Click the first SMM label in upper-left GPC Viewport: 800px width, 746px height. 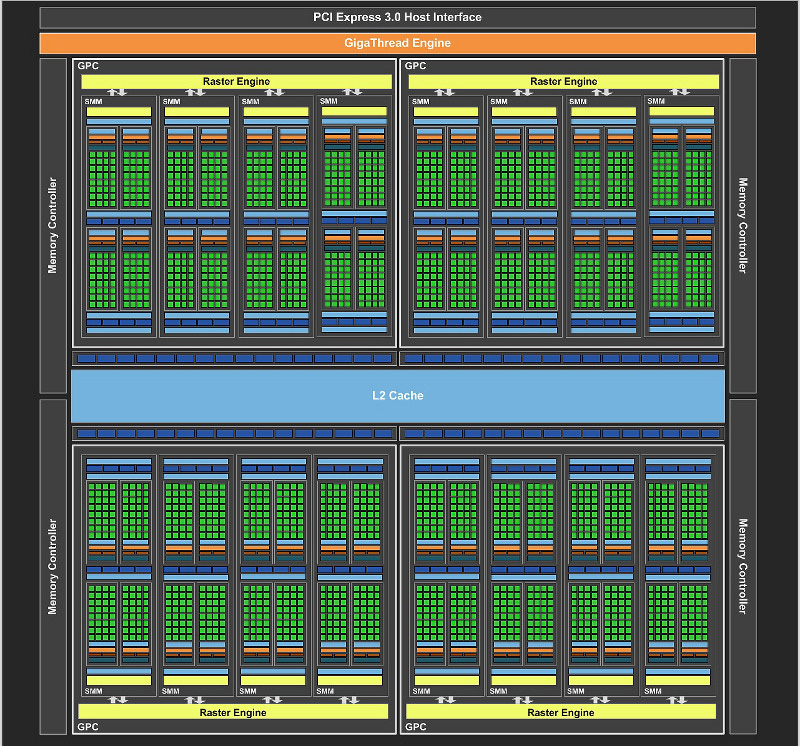(x=93, y=102)
